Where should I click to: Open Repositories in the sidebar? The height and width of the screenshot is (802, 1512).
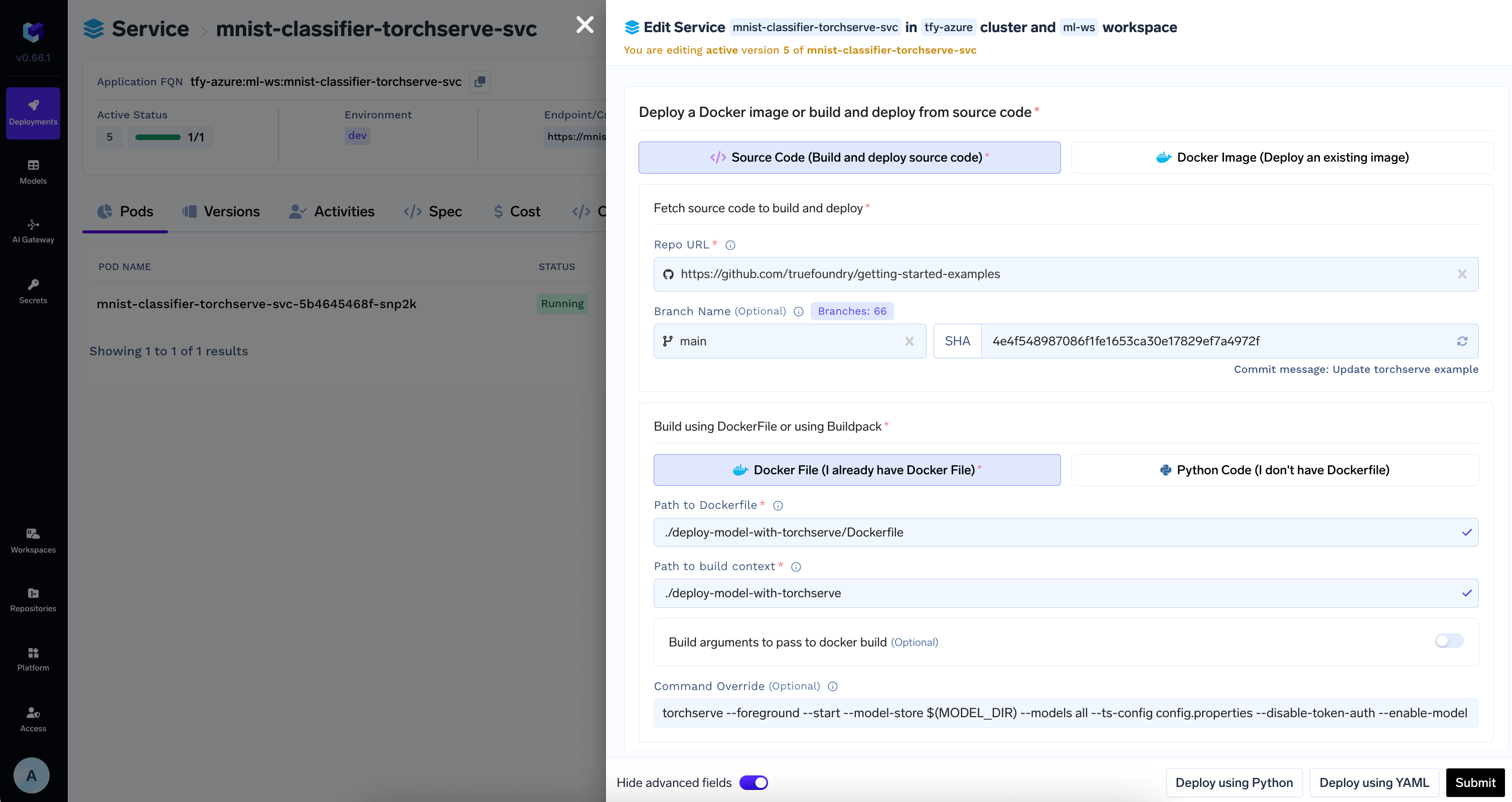[x=33, y=600]
